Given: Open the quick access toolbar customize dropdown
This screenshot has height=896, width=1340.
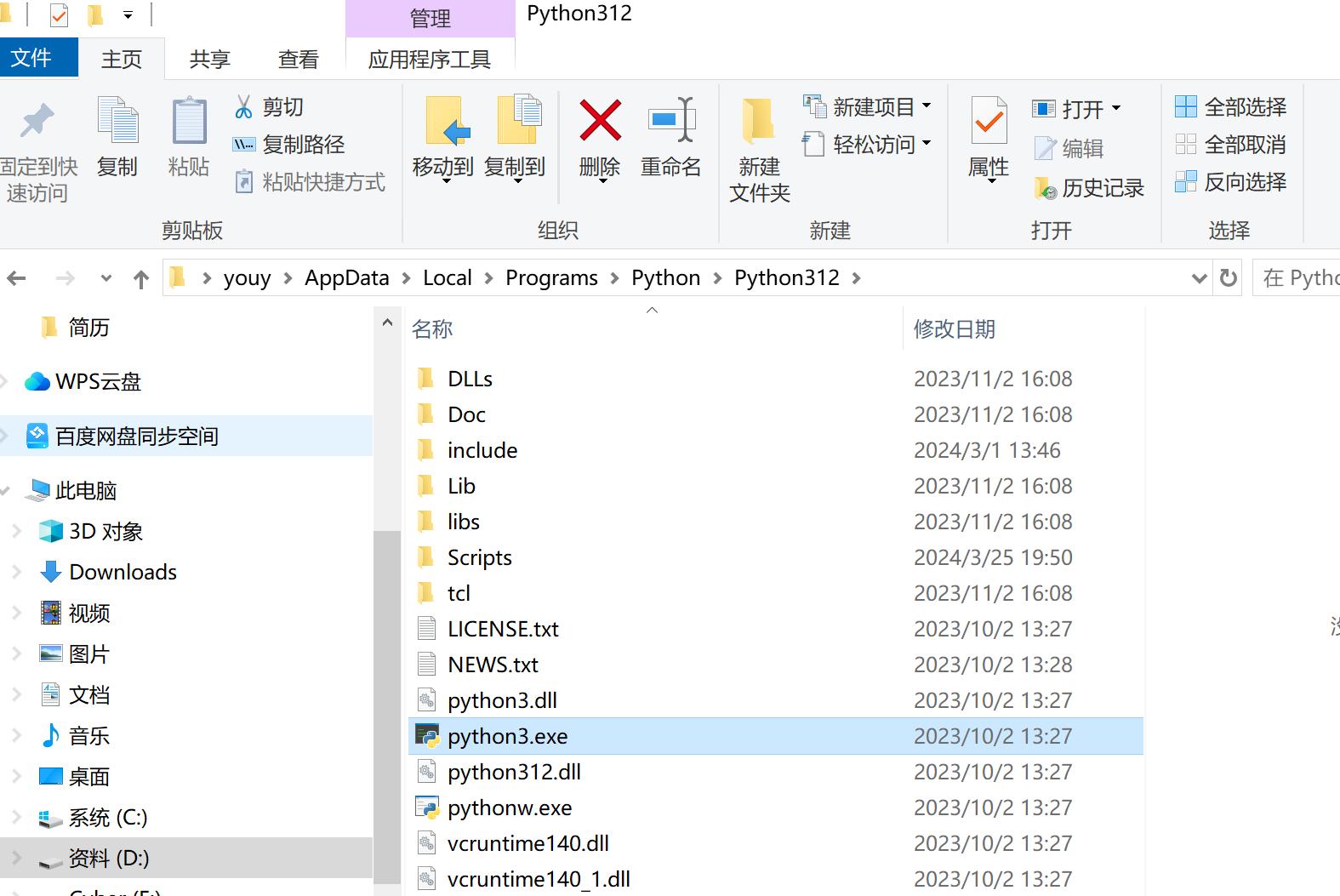Looking at the screenshot, I should click(128, 15).
